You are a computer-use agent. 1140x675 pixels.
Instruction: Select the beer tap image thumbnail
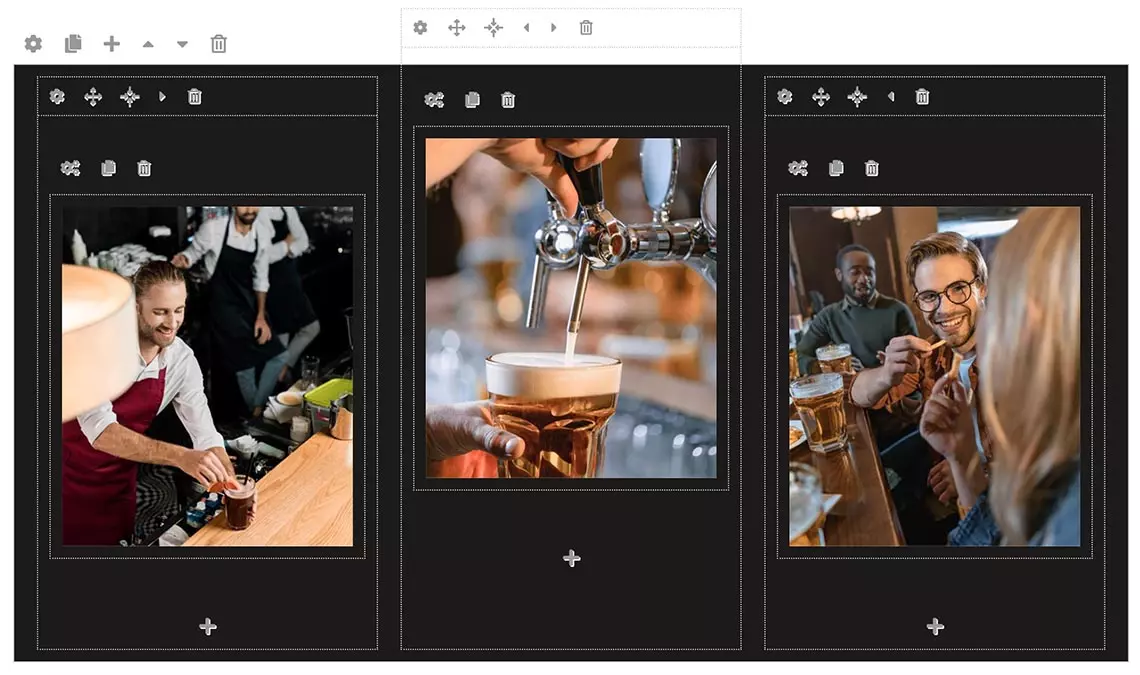point(571,305)
